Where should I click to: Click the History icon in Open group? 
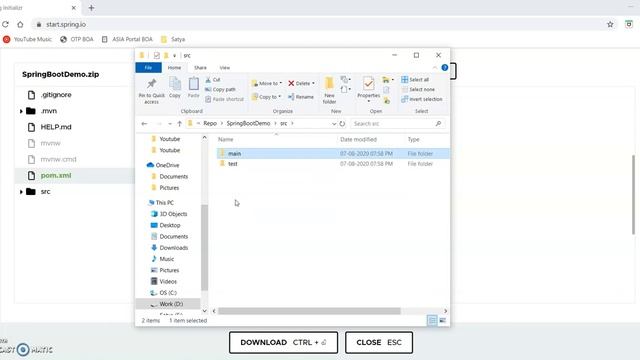pyautogui.click(x=387, y=100)
